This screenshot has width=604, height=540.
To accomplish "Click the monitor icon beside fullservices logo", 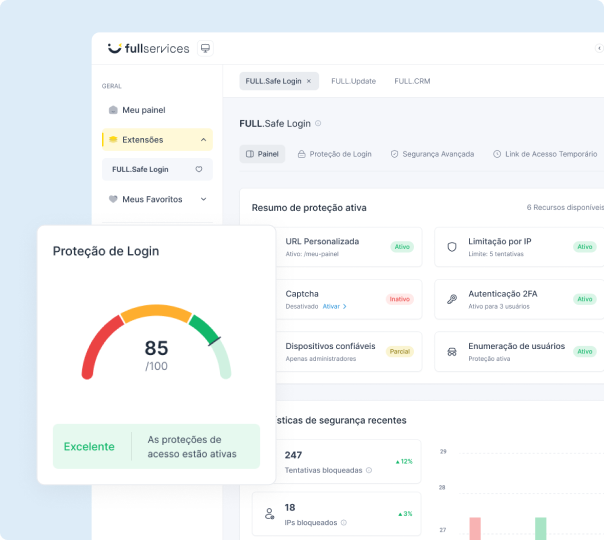I will [205, 48].
